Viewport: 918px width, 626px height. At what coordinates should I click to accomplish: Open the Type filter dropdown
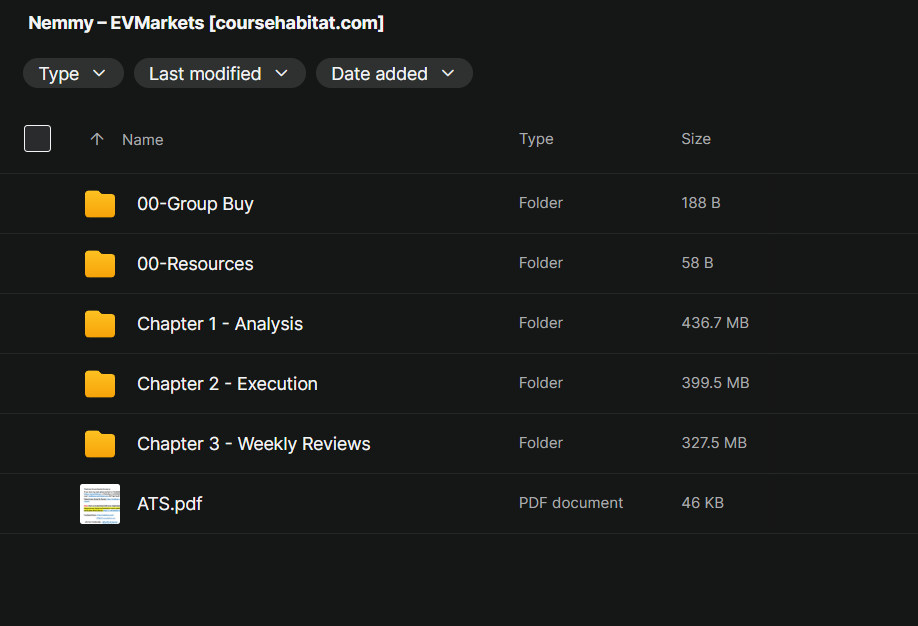click(73, 73)
